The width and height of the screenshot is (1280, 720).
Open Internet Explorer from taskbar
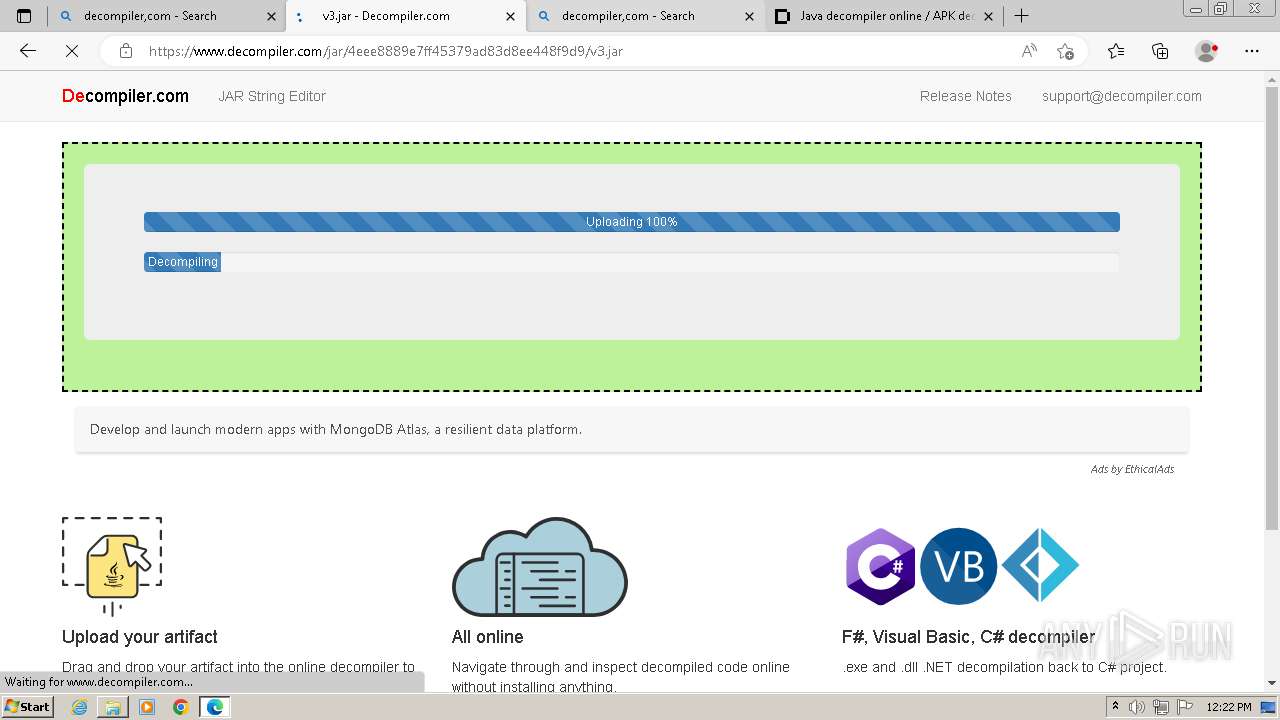coord(80,707)
